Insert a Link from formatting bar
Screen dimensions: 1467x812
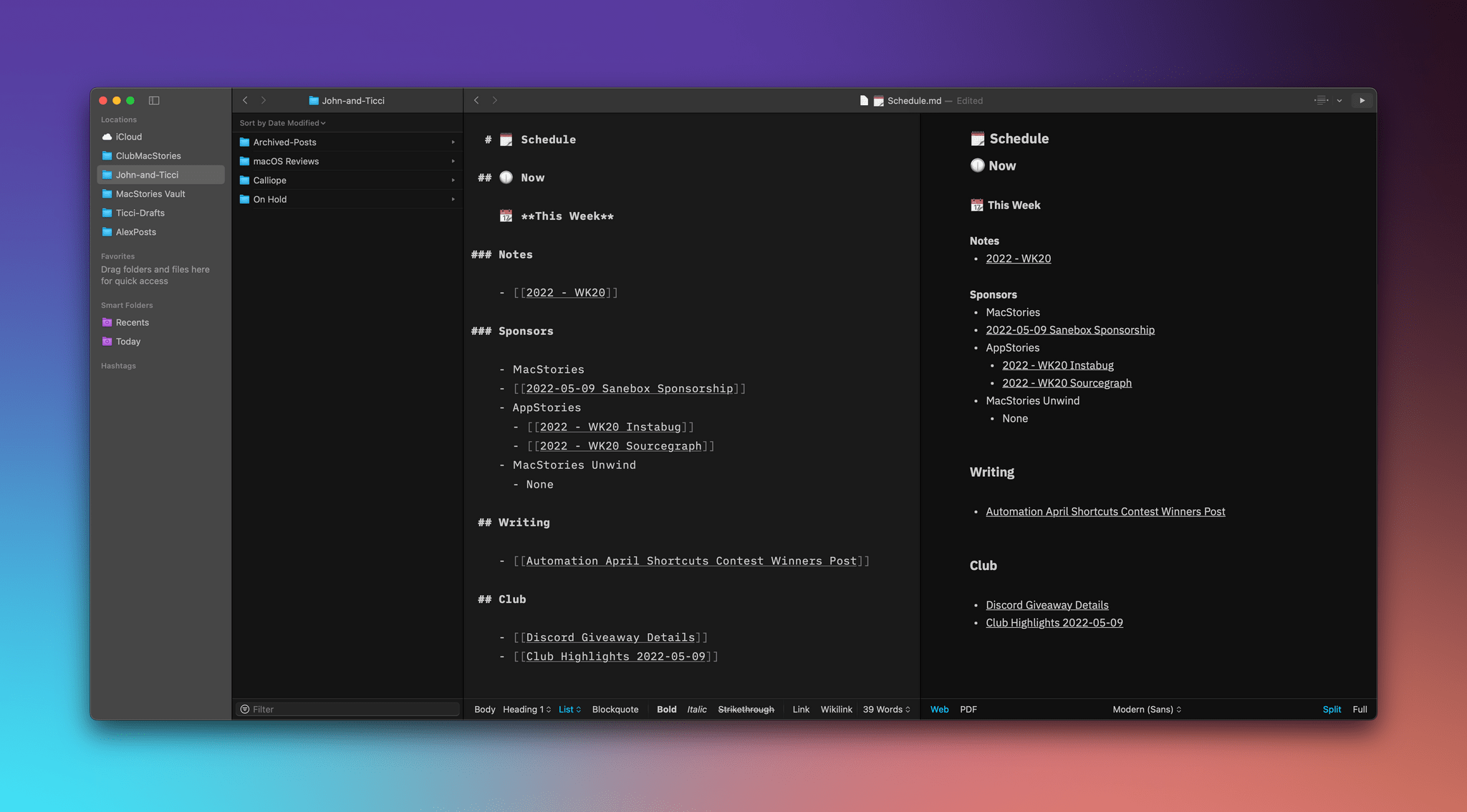[x=801, y=709]
